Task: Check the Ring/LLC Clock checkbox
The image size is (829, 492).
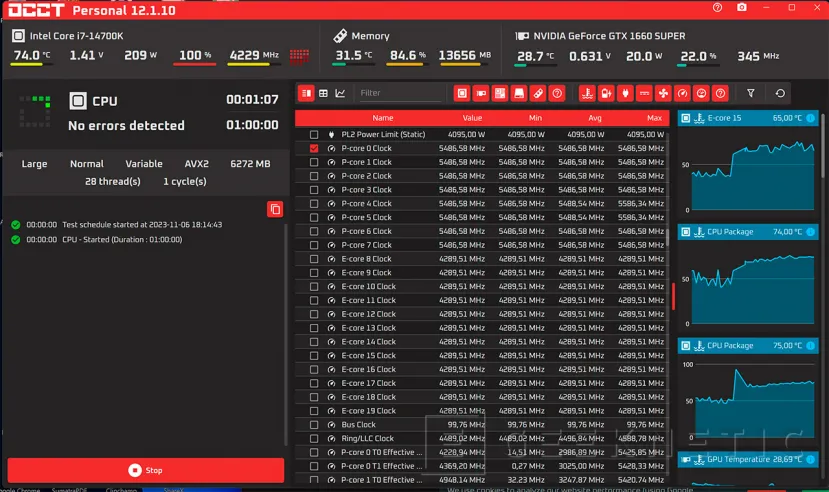Action: pyautogui.click(x=314, y=439)
